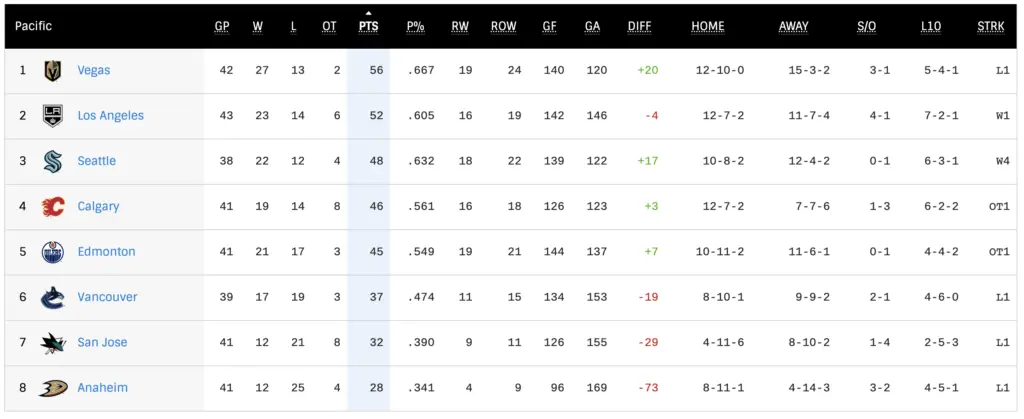
Task: Click the Vancouver Canucks logo
Action: [x=53, y=297]
